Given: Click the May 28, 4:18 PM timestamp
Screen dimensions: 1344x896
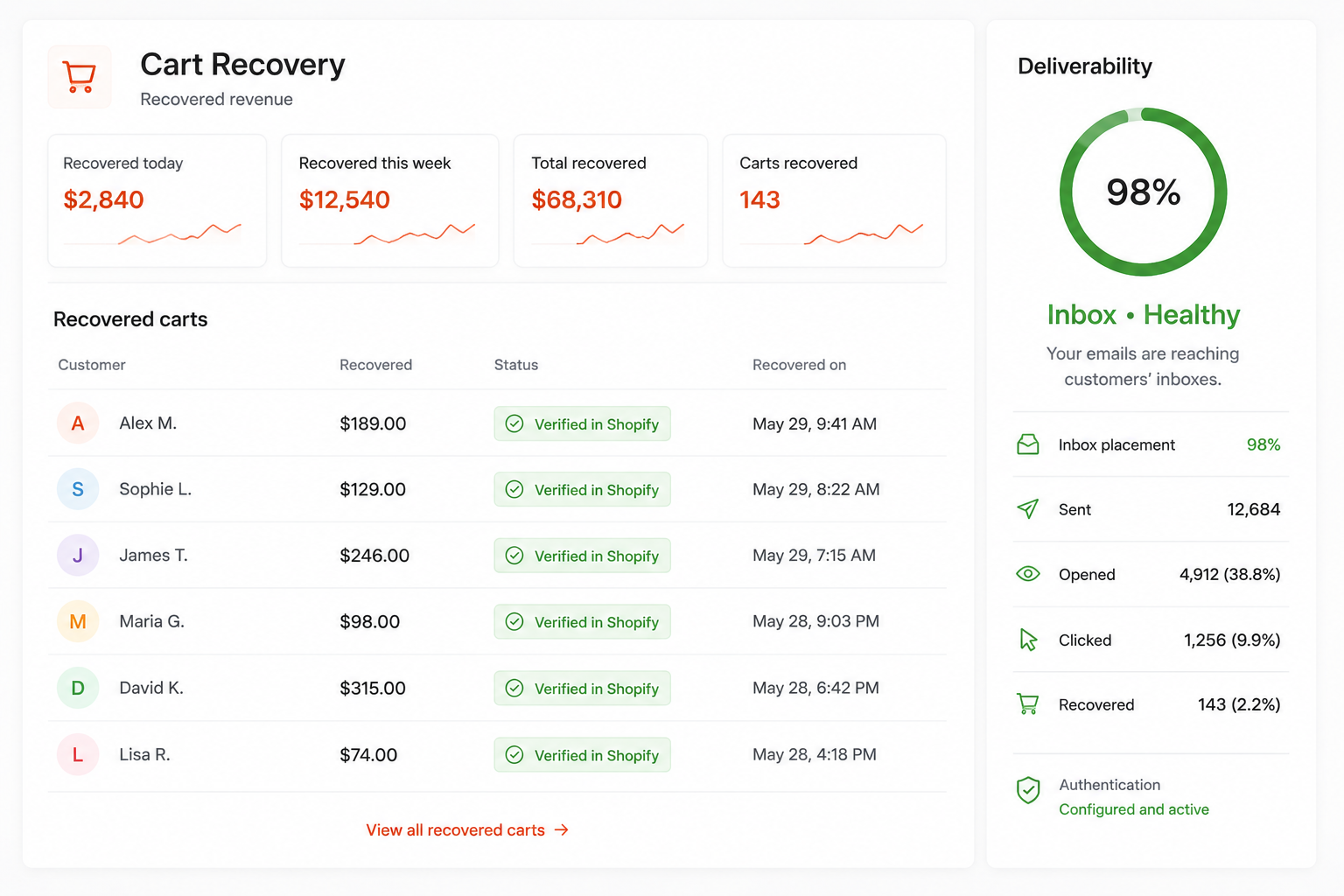Looking at the screenshot, I should pyautogui.click(x=815, y=754).
